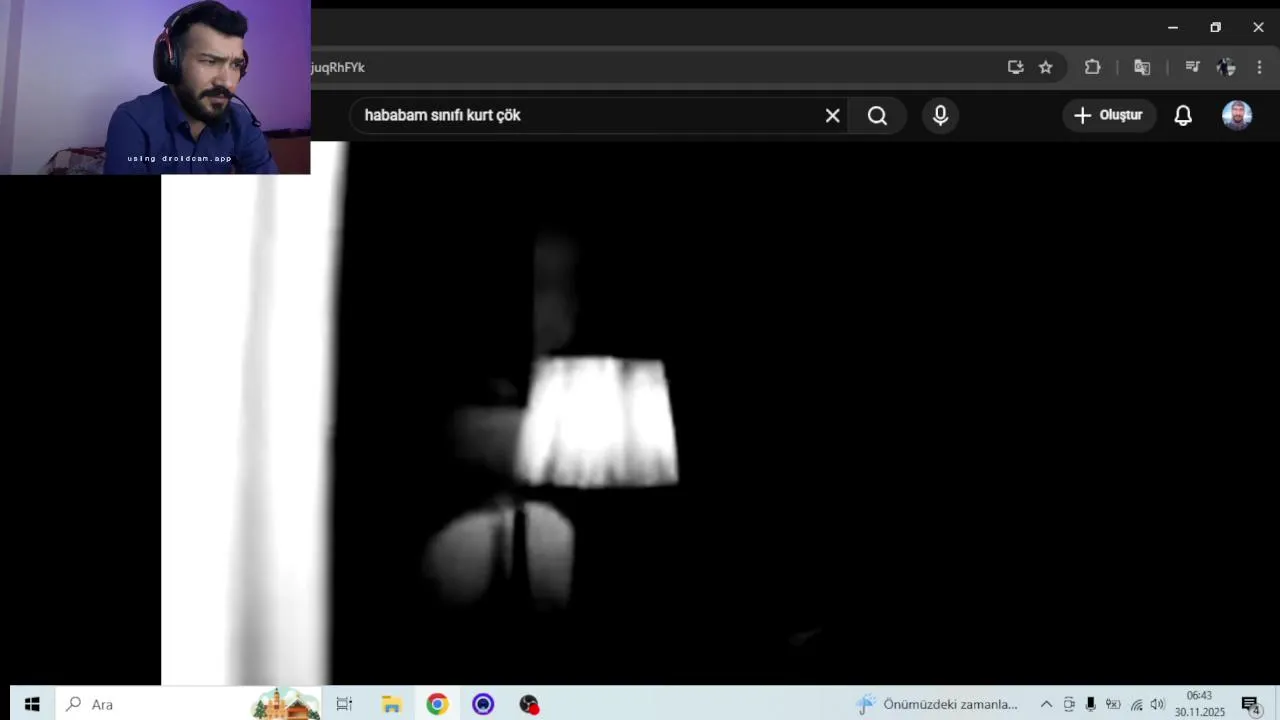Clear the YouTube search box text

click(x=832, y=115)
